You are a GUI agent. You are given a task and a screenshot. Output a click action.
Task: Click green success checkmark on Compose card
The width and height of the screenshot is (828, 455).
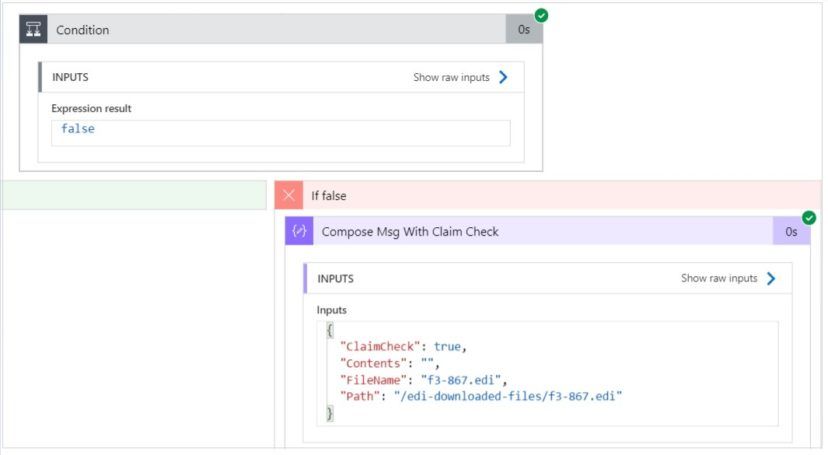(x=809, y=217)
